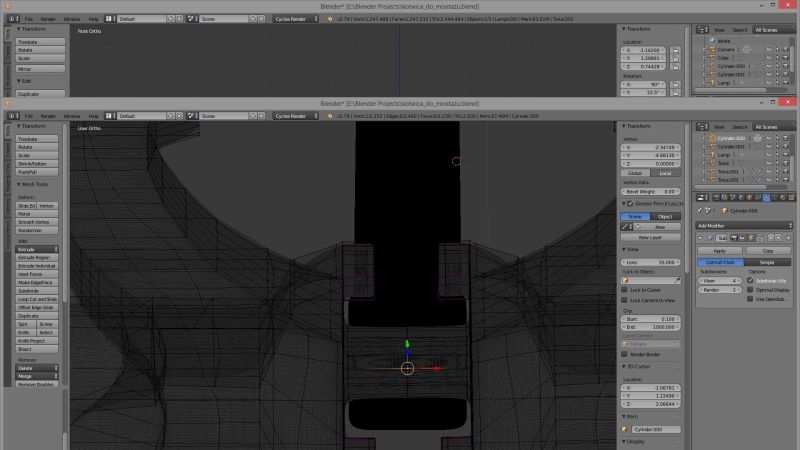Click Torus.001 mesh icon in front outliner
Viewport: 800px width, 450px height.
(x=713, y=172)
